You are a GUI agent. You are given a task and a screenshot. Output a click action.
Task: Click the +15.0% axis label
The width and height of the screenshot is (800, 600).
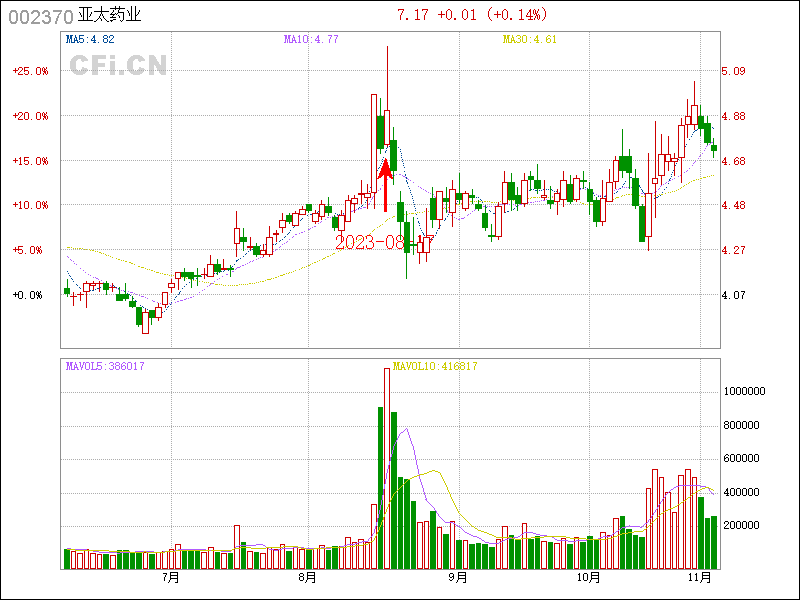[31, 161]
